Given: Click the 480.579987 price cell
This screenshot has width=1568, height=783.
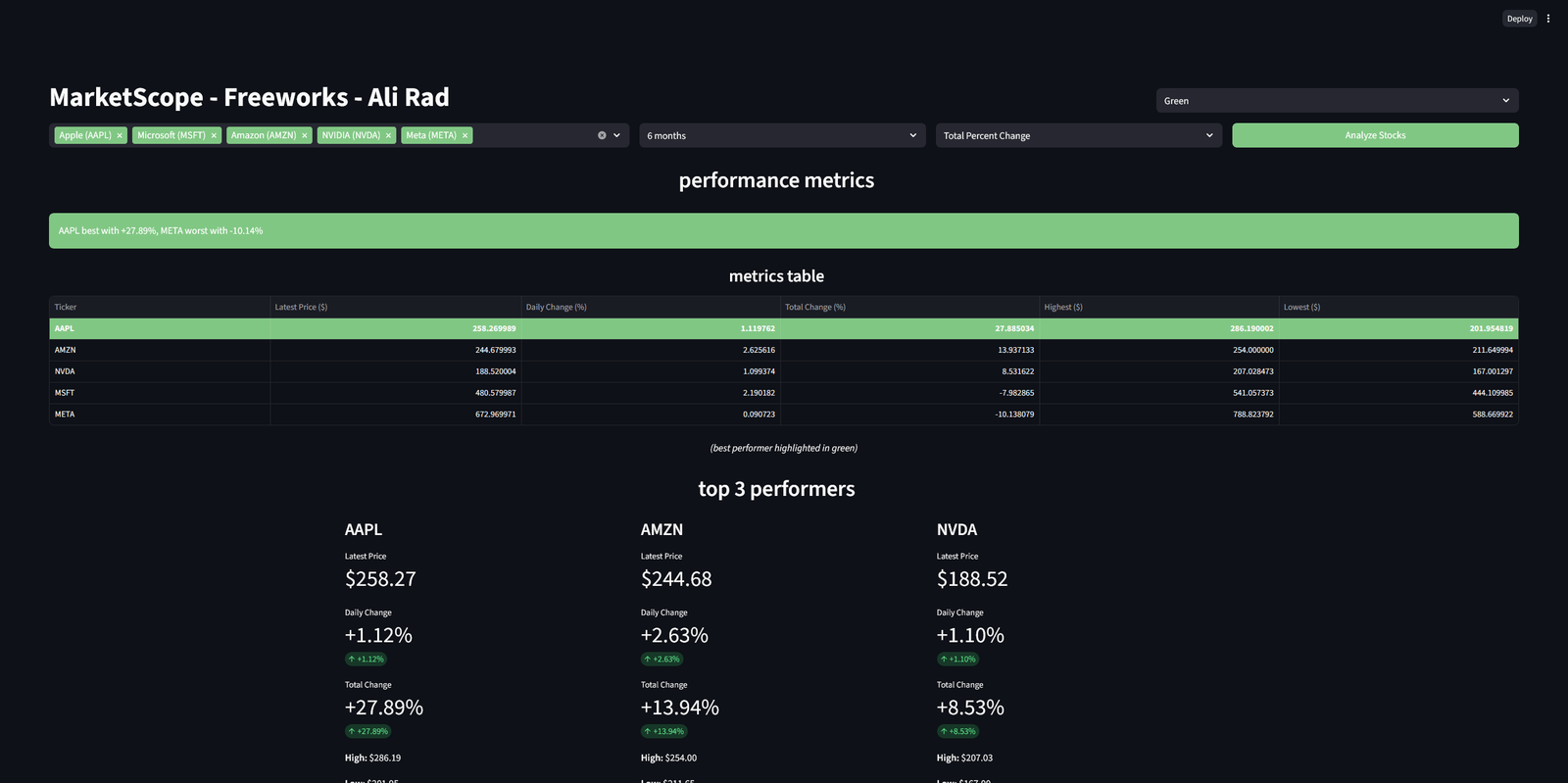Looking at the screenshot, I should click(396, 393).
